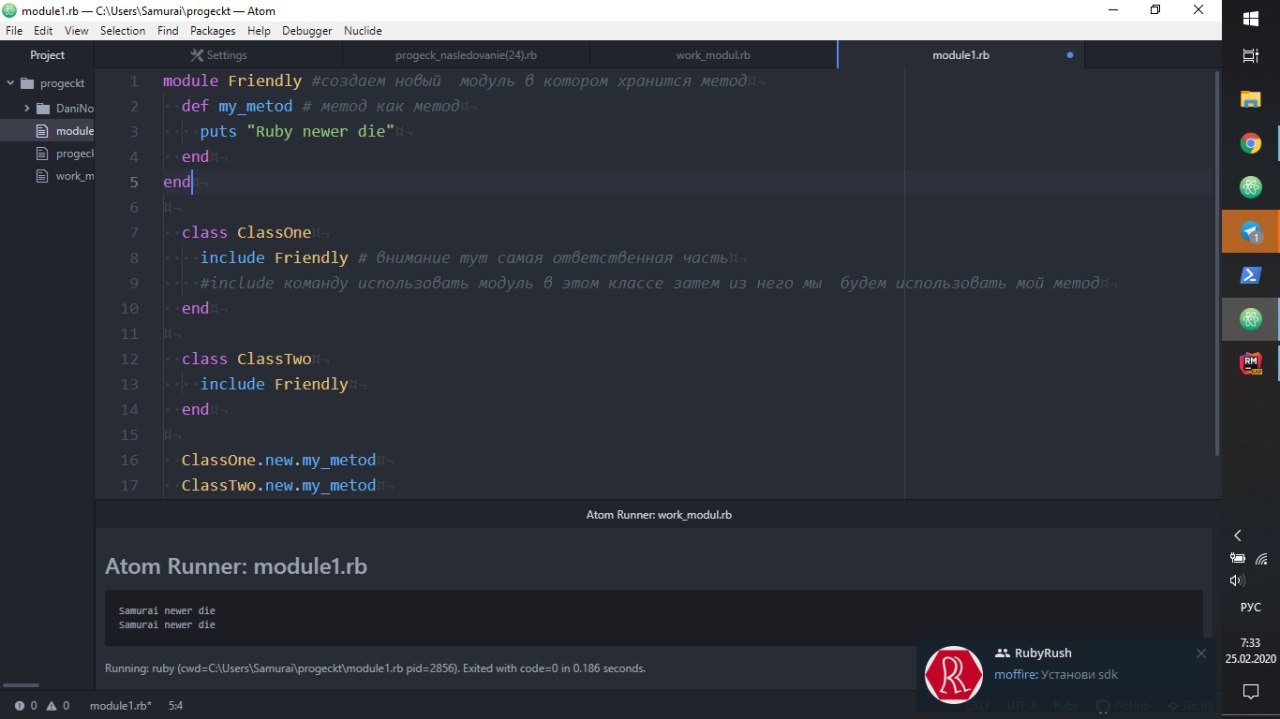Open the Windows Start menu
Viewport: 1280px width, 719px height.
[x=1250, y=18]
